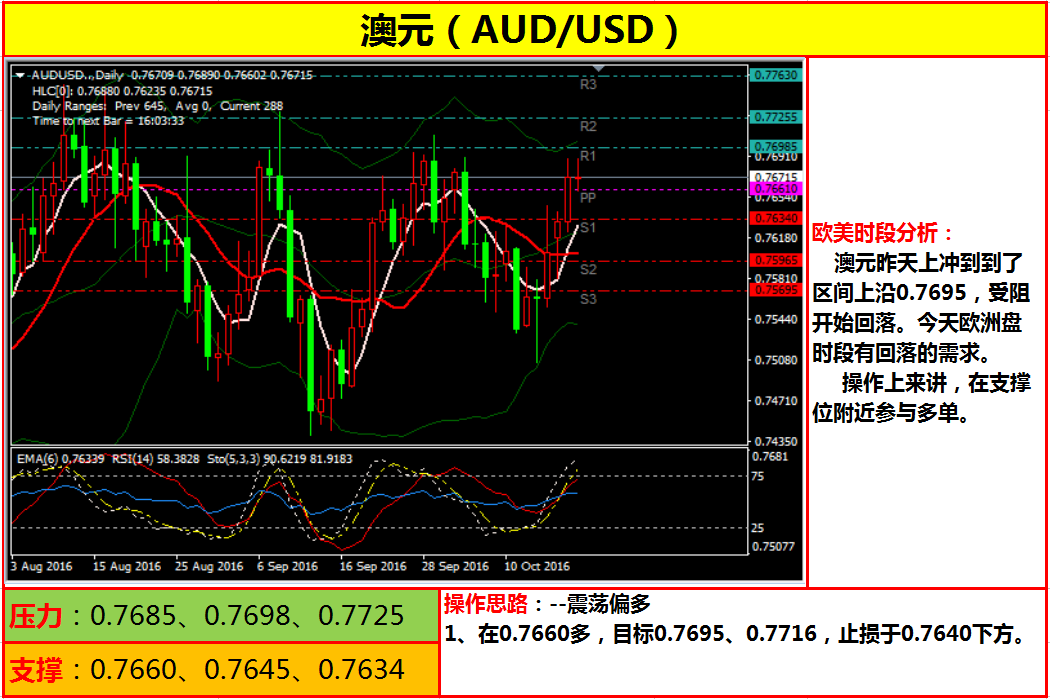Click the red 支撑 label
This screenshot has width=1050, height=699.
tap(35, 670)
